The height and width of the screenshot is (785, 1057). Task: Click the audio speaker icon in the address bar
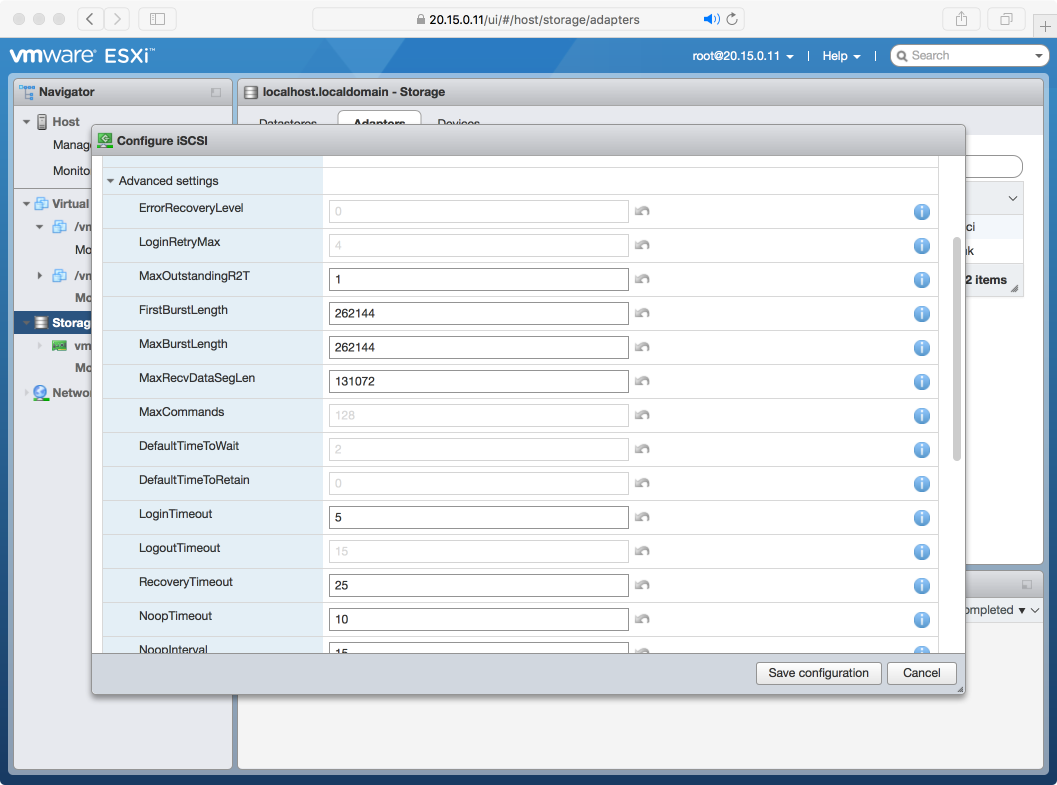click(x=711, y=19)
